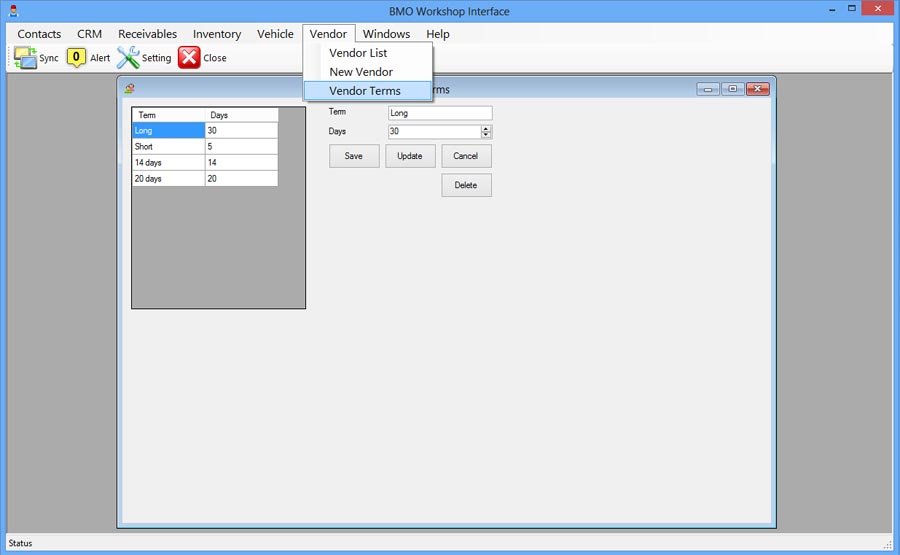Open the Windows menu

click(386, 34)
